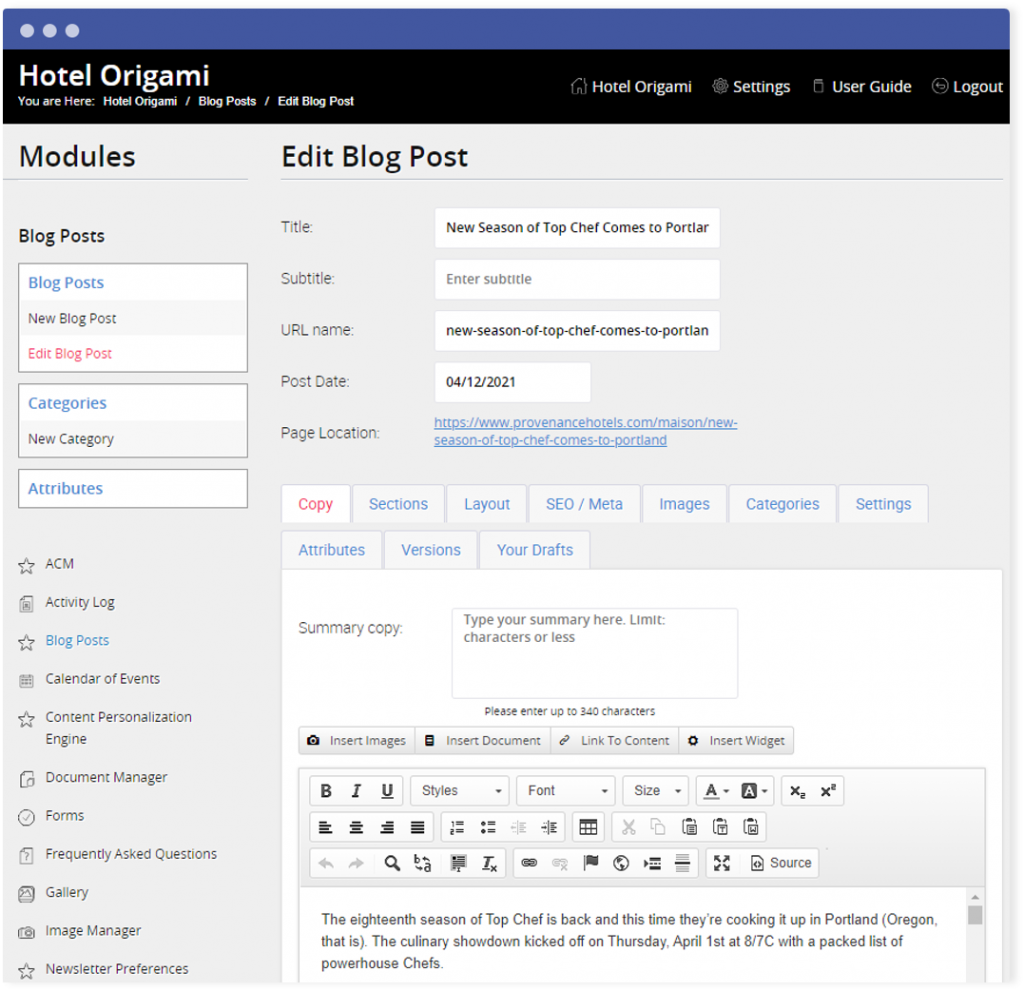The width and height of the screenshot is (1024, 991).
Task: Click Insert Images button
Action: (x=357, y=741)
